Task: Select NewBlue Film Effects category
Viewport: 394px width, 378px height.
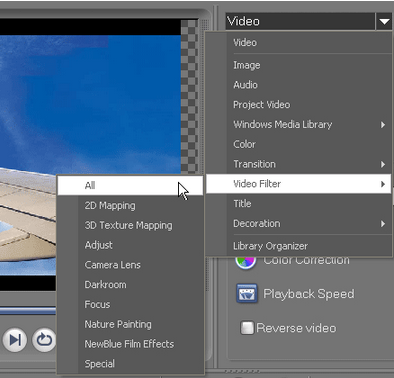Action: (130, 344)
